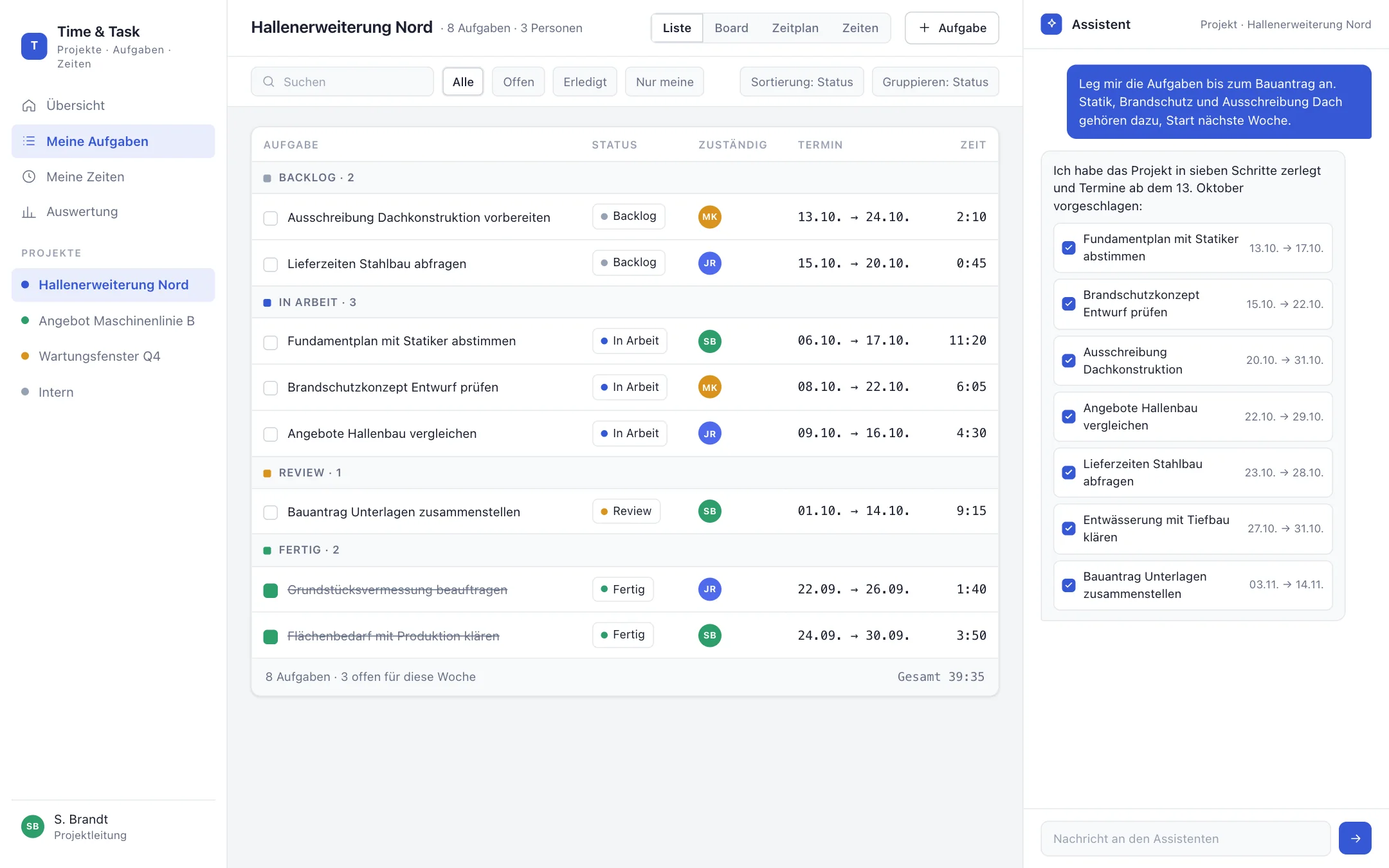Send message with the arrow button

(1355, 838)
